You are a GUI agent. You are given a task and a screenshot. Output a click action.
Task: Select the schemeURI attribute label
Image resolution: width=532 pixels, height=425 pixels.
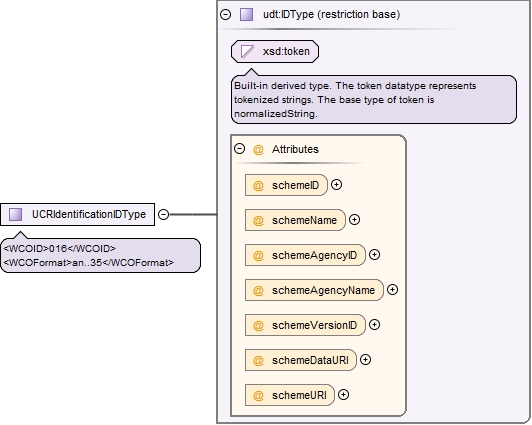point(299,395)
